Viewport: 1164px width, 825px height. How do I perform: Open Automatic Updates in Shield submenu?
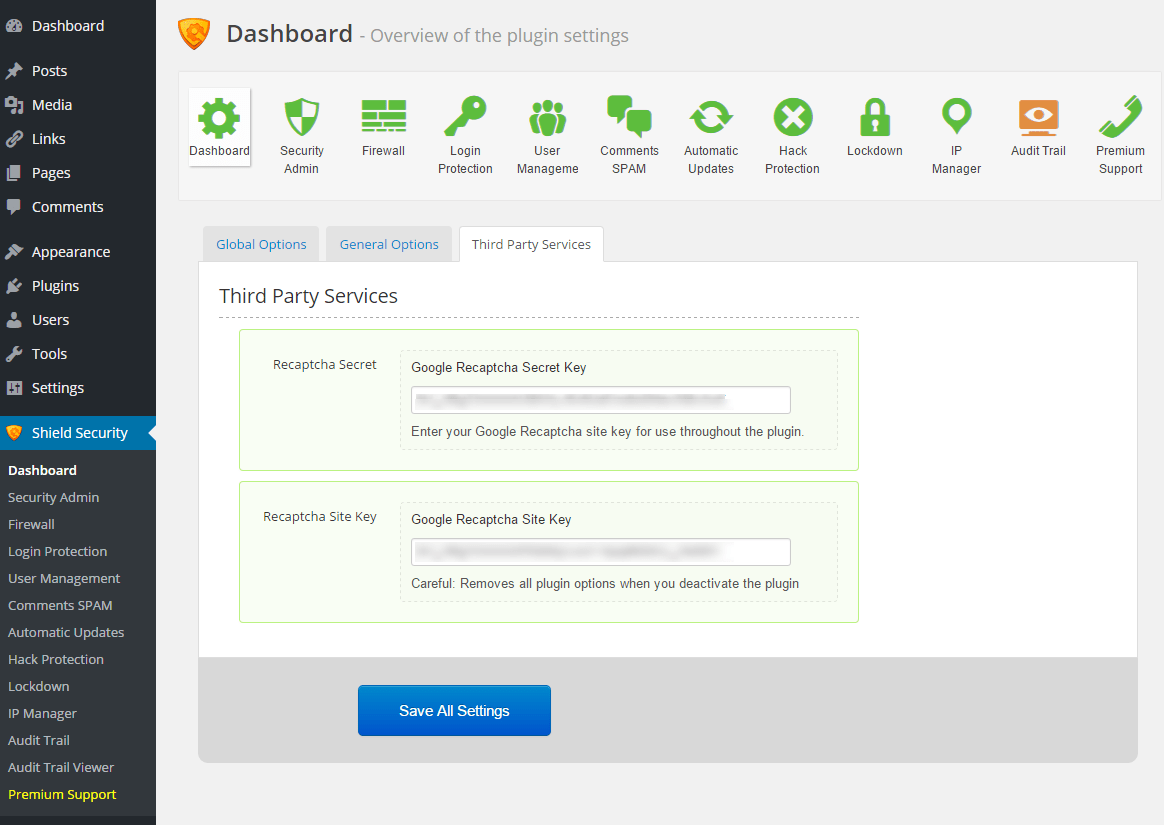(66, 633)
